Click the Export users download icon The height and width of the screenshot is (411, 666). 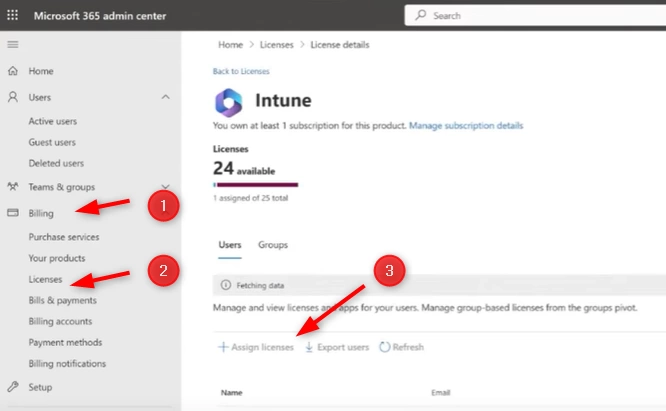[309, 347]
